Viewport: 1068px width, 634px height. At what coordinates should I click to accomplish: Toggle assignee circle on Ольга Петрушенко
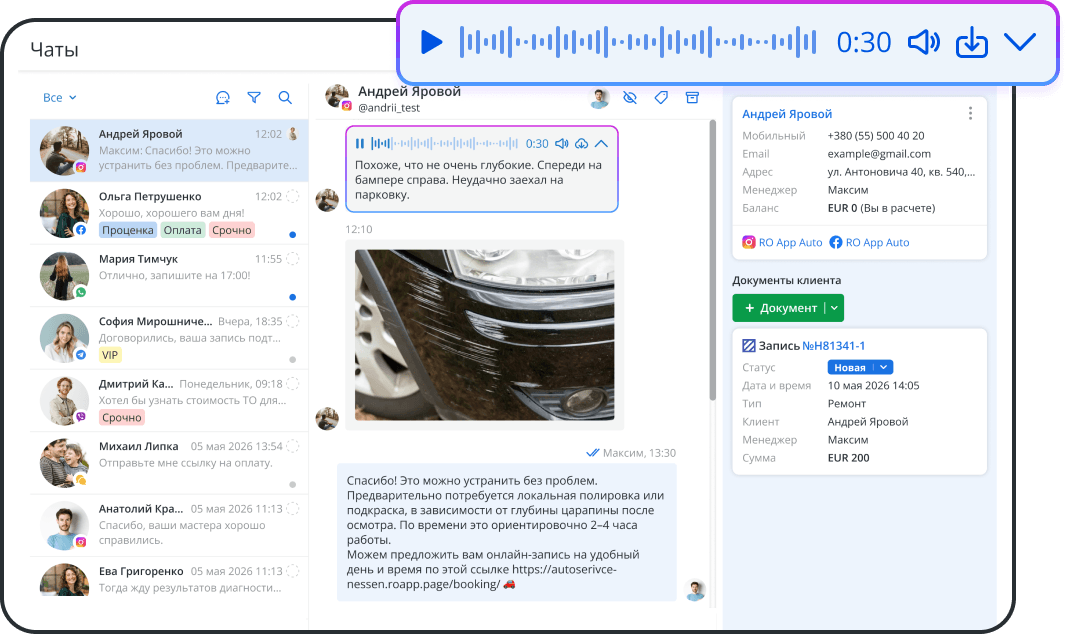coord(293,196)
